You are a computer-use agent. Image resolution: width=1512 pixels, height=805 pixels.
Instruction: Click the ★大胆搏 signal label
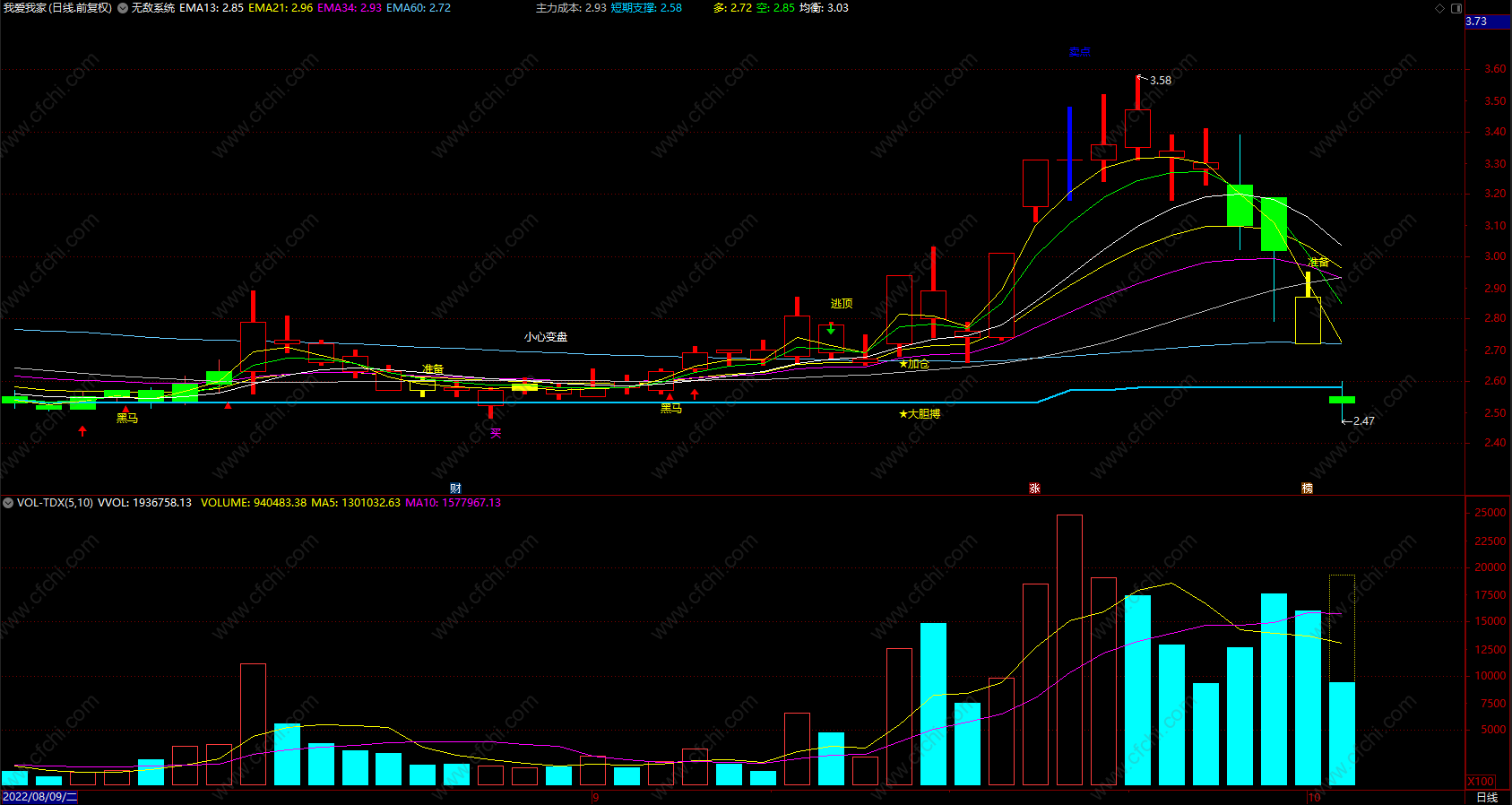tap(920, 414)
